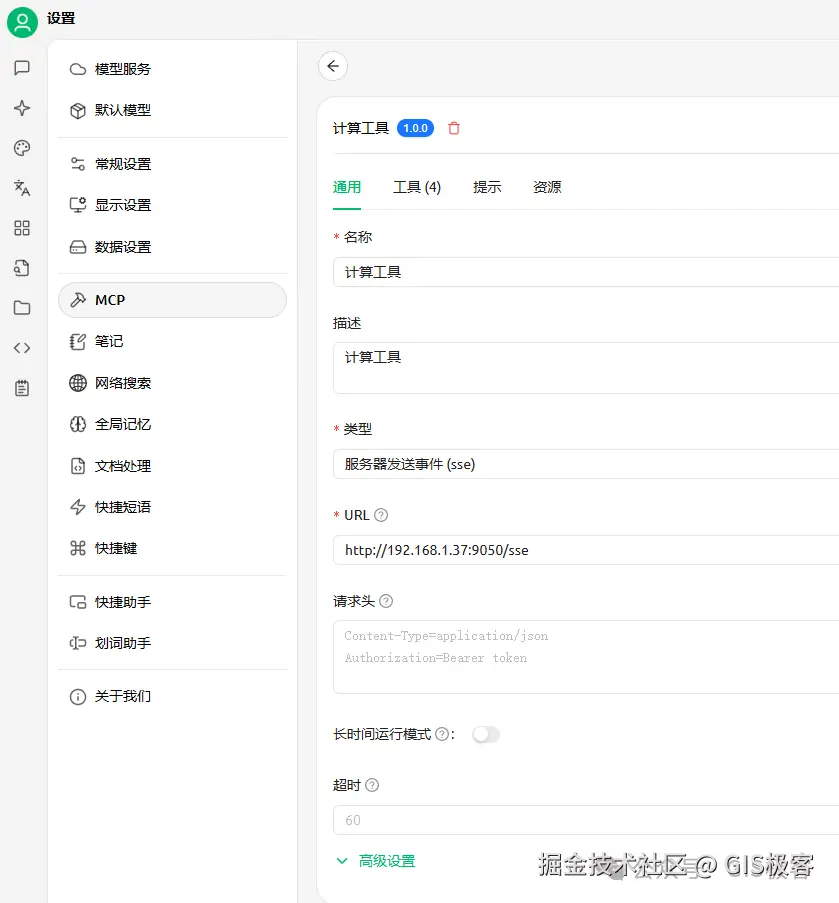Screen dimensions: 839x903
Task: Click the 超时 input field
Action: tap(586, 820)
